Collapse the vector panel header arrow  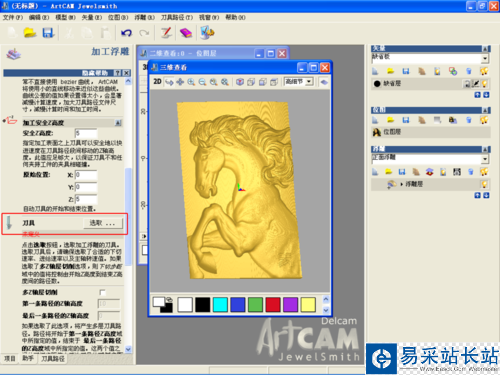click(486, 49)
